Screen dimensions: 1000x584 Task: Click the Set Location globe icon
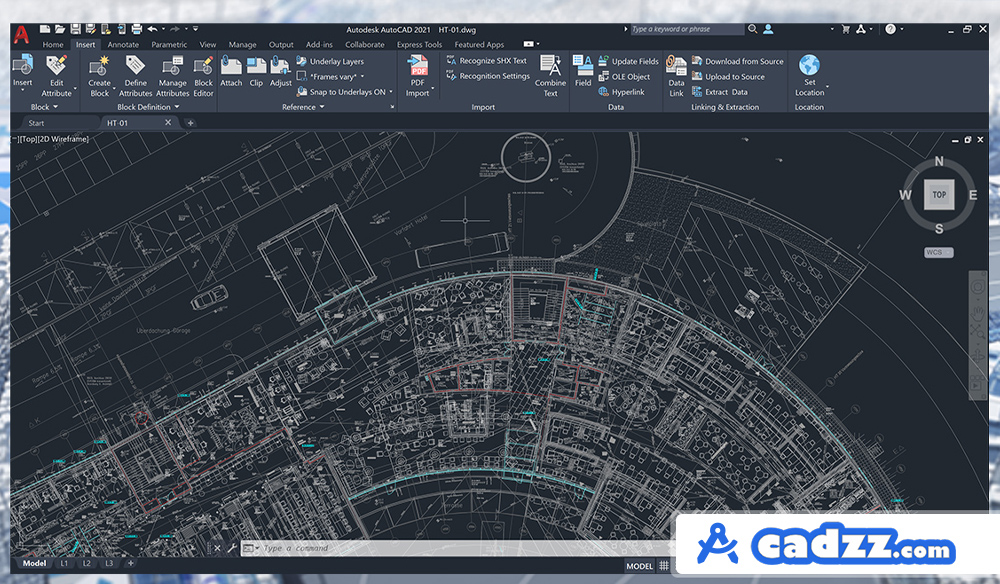click(x=809, y=65)
